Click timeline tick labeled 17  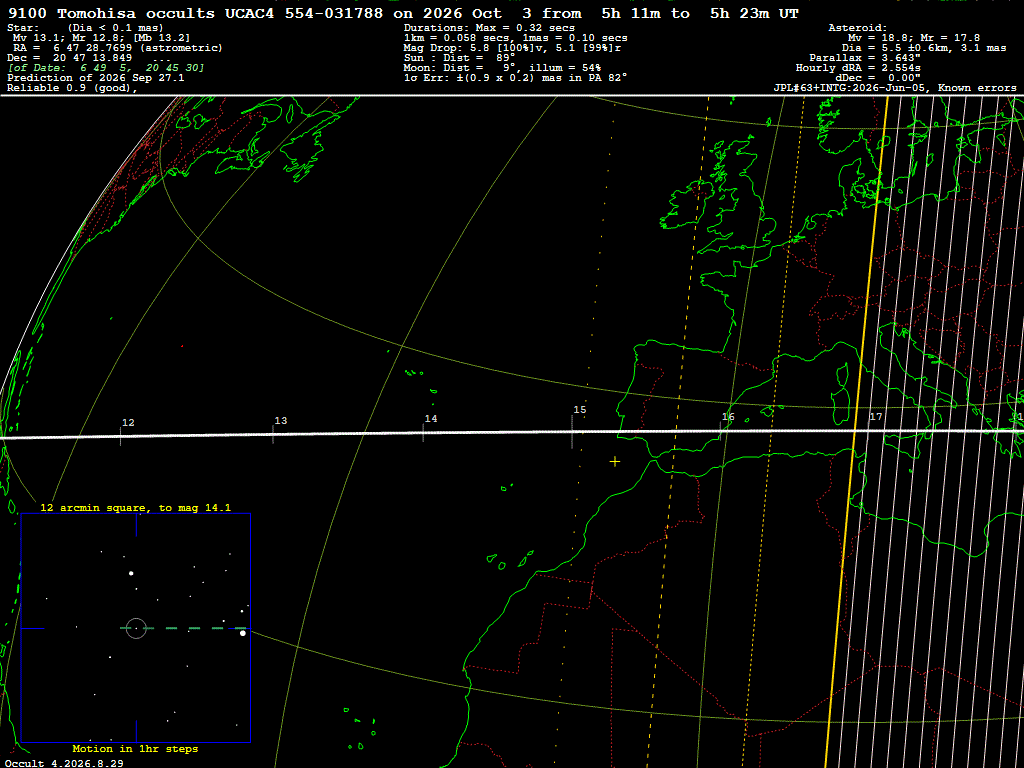tap(876, 417)
